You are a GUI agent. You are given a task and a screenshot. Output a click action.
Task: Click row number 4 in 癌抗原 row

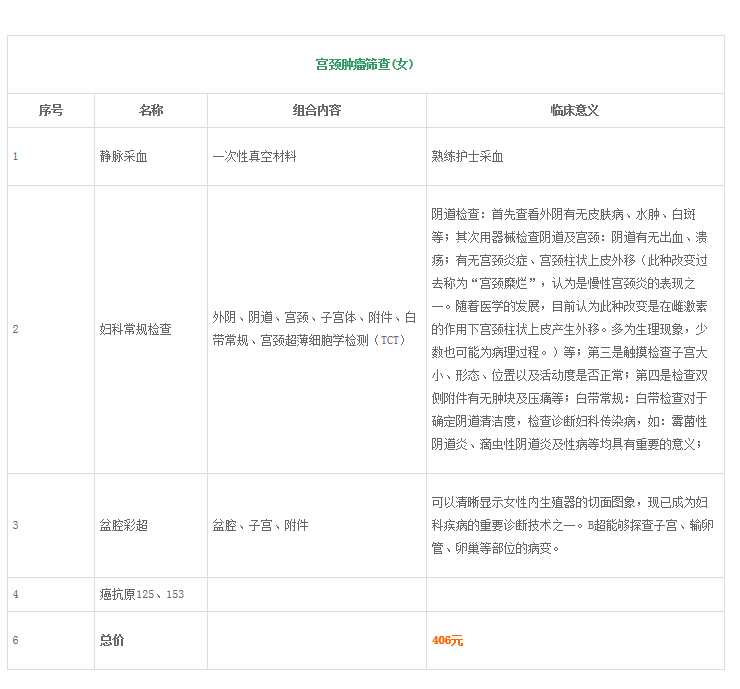coord(16,595)
